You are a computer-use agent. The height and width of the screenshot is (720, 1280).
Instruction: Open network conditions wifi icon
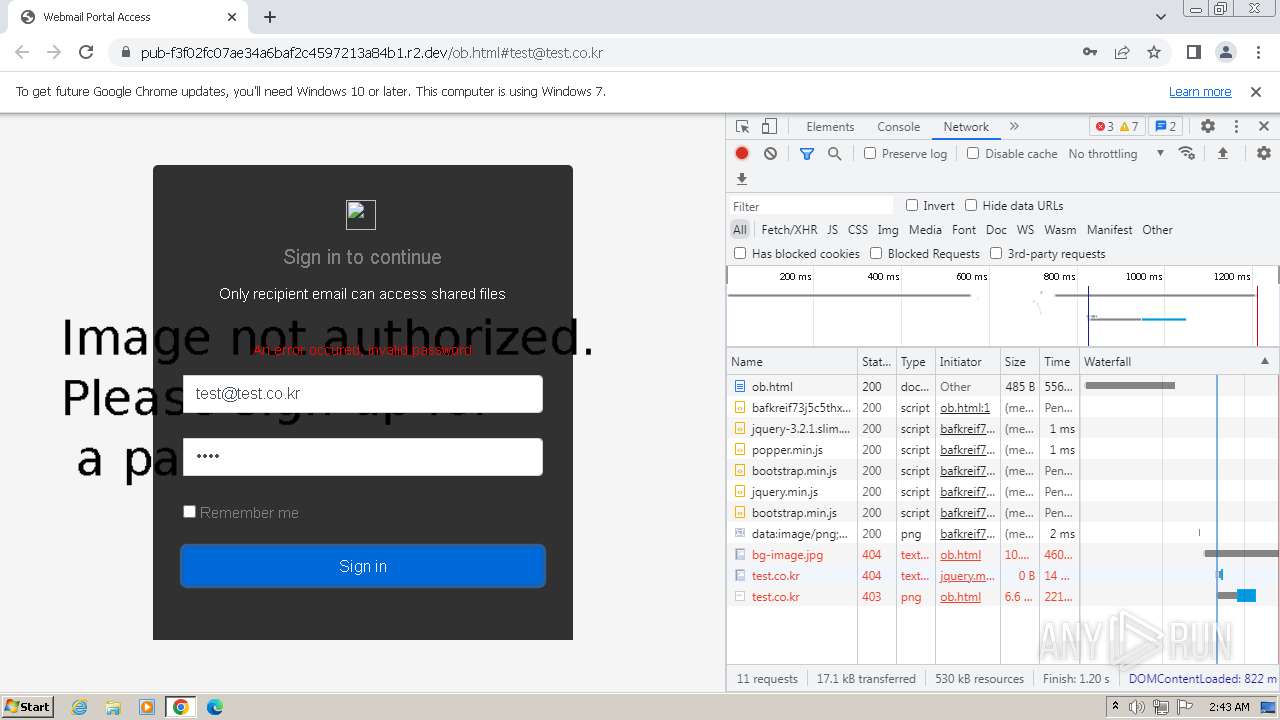1187,153
